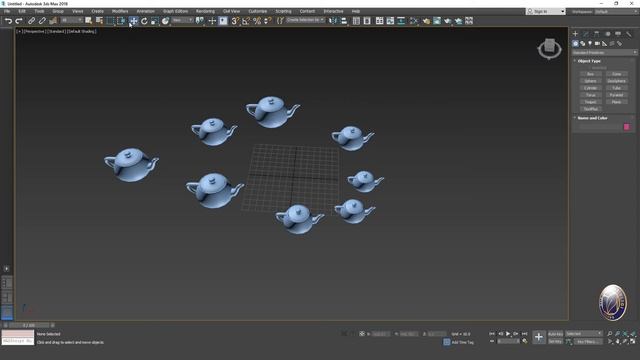640x360 pixels.
Task: Activate the Select Object tool
Action: click(89, 21)
